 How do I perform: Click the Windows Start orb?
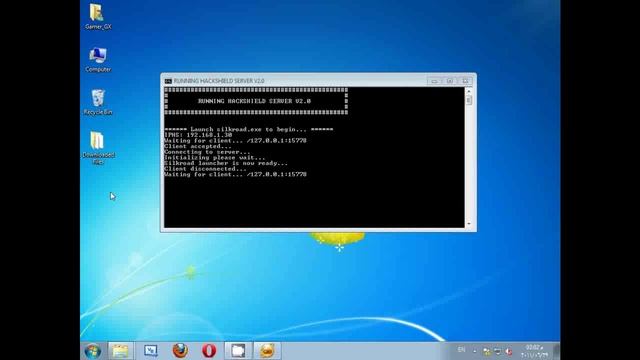click(93, 351)
